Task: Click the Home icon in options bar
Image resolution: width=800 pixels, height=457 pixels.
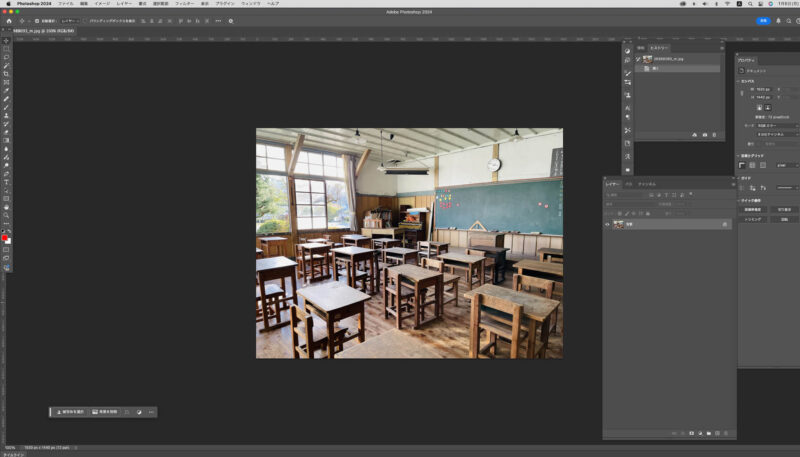Action: [x=9, y=21]
